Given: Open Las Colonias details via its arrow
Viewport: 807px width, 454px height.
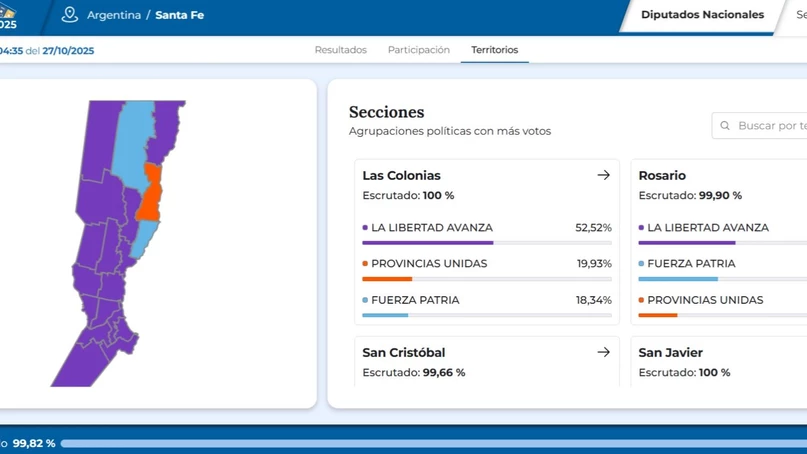Looking at the screenshot, I should pyautogui.click(x=603, y=175).
